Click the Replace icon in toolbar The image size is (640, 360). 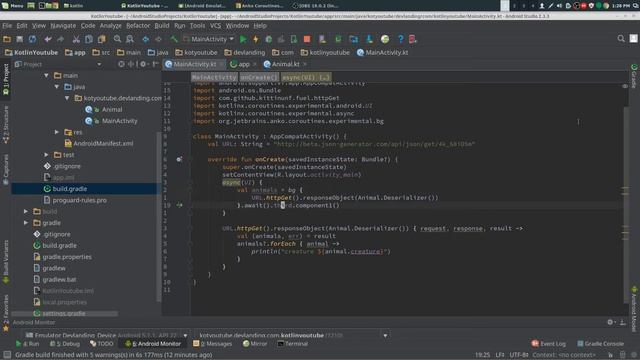coord(130,39)
